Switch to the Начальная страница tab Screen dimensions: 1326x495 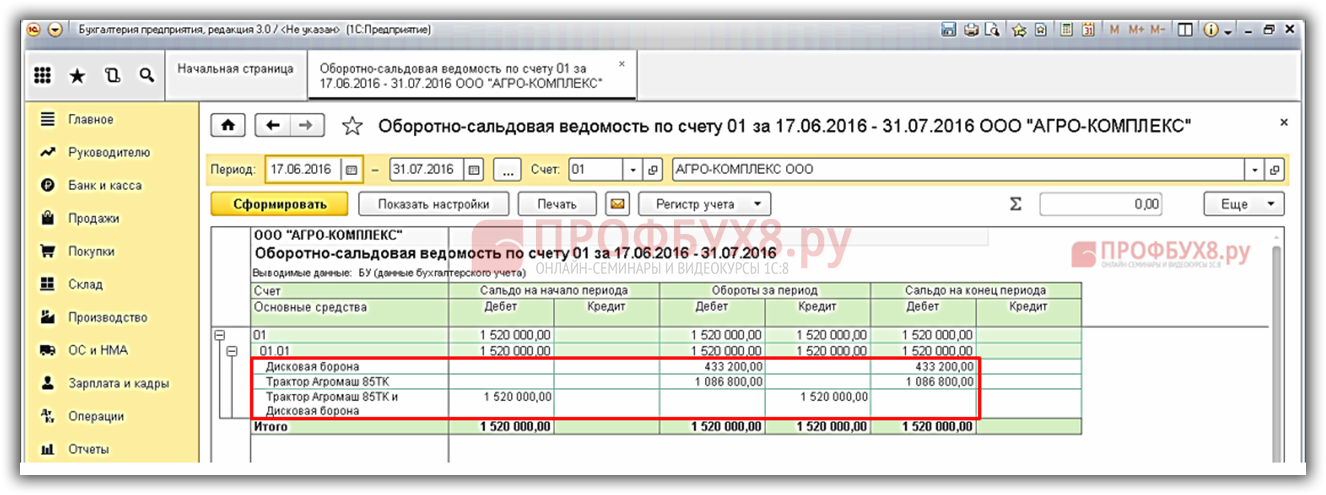(x=235, y=69)
